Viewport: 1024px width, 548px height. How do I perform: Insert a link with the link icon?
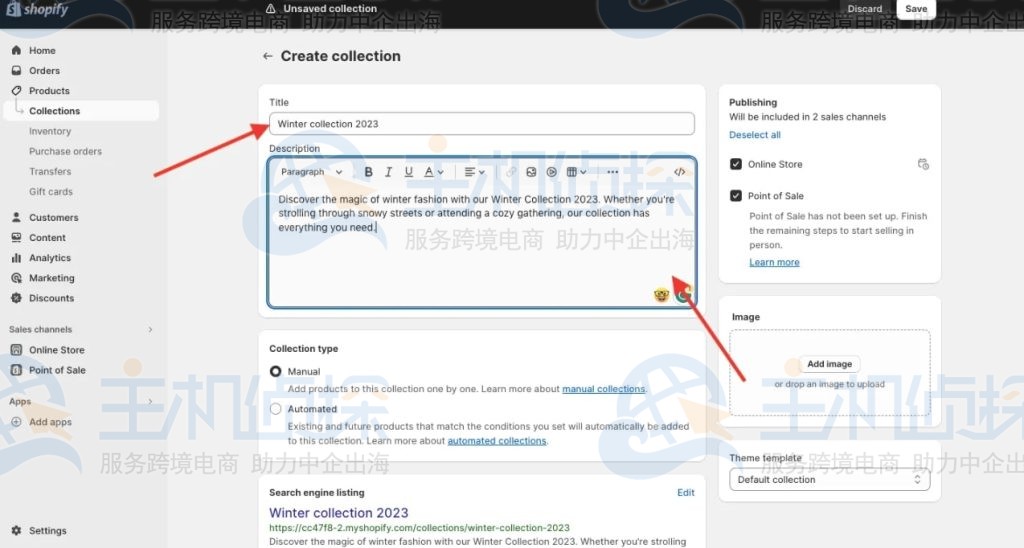tap(511, 172)
